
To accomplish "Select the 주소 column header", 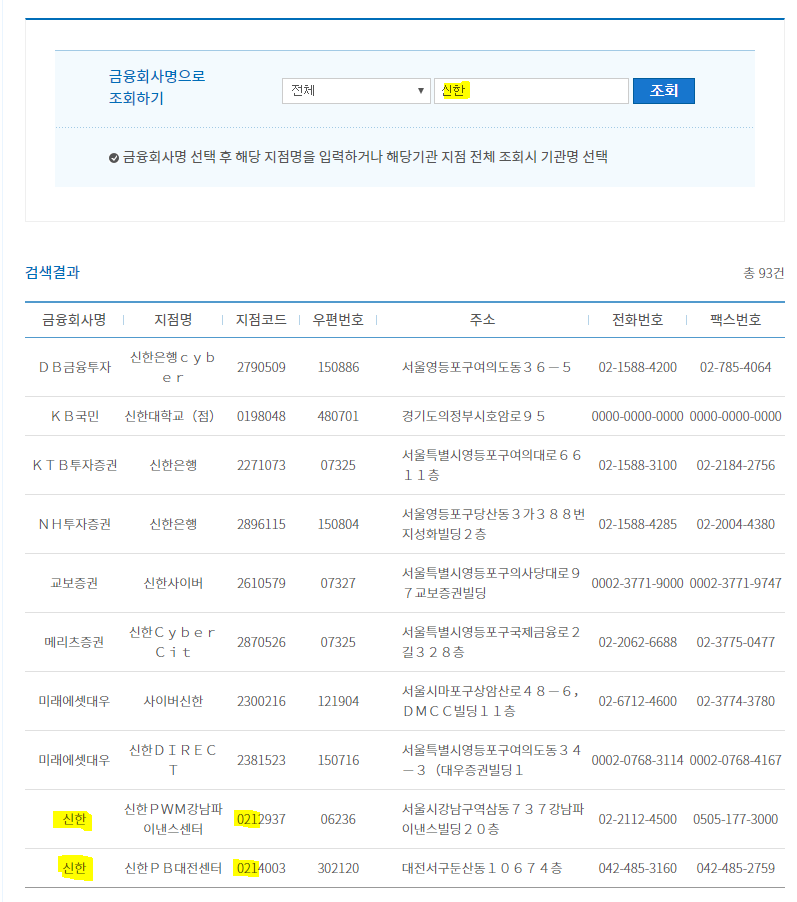I will pyautogui.click(x=482, y=320).
